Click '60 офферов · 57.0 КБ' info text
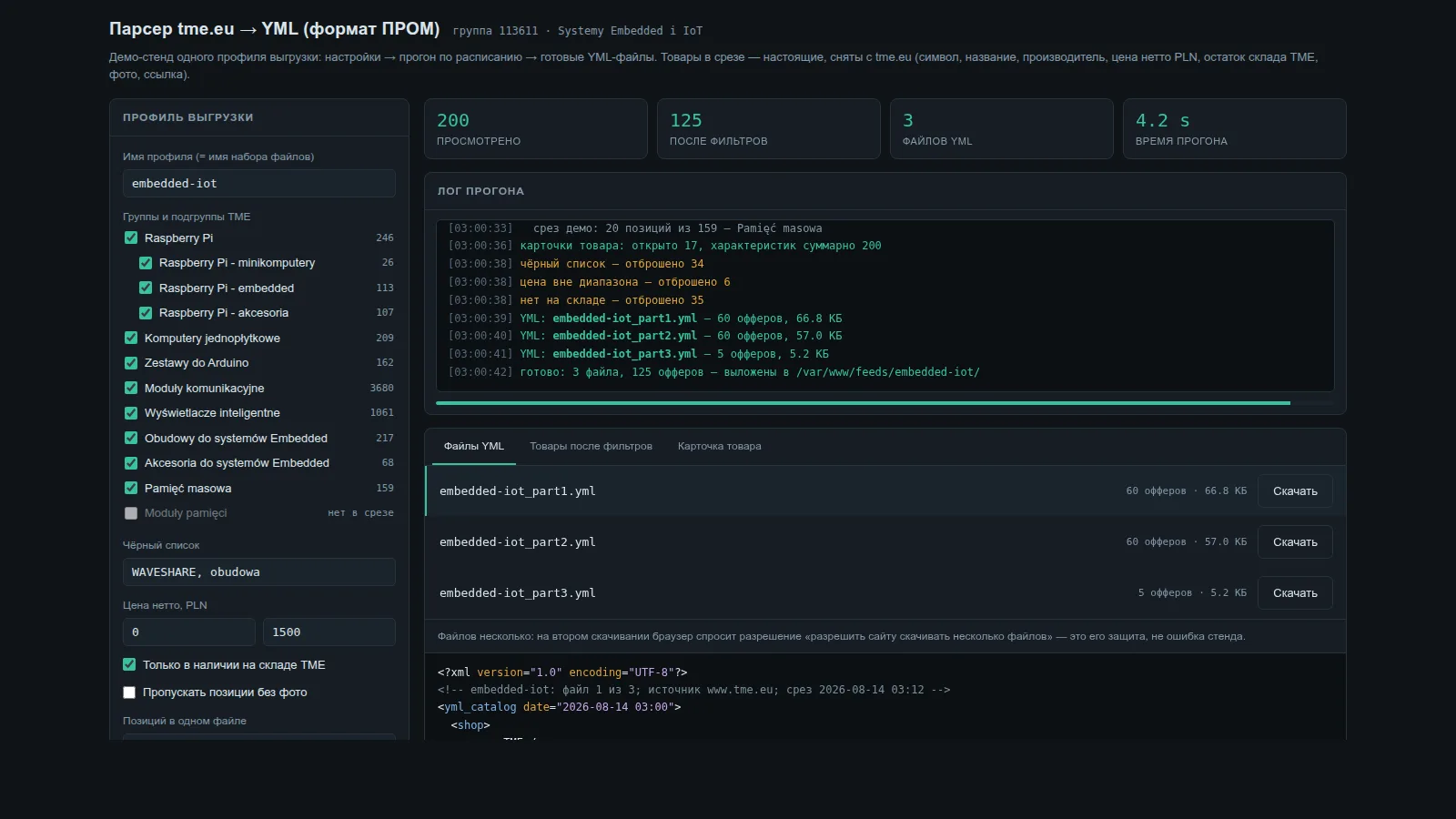The height and width of the screenshot is (819, 1456). pos(1187,542)
